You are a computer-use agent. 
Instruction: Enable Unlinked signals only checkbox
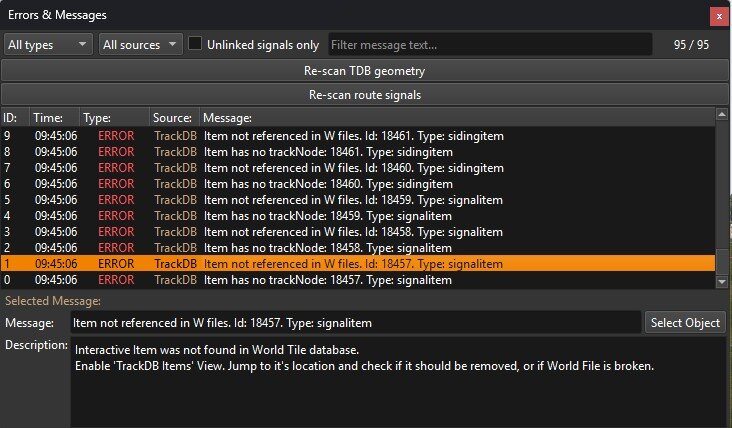[195, 44]
